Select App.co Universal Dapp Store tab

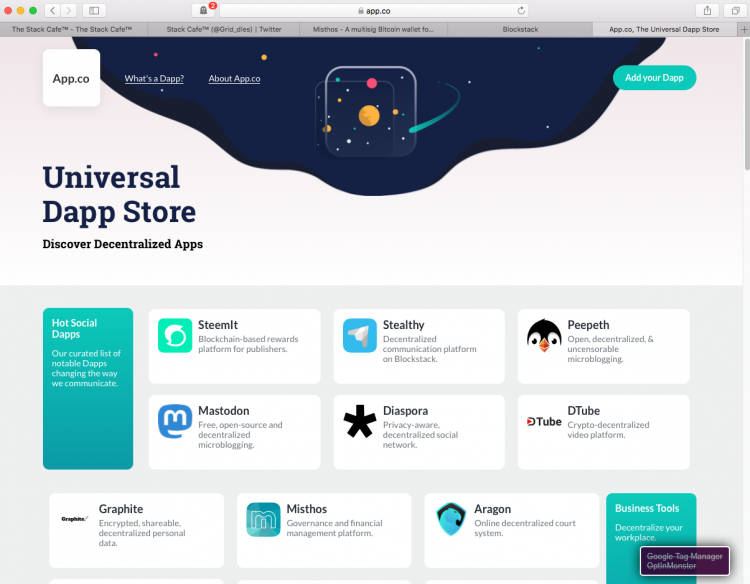point(664,29)
